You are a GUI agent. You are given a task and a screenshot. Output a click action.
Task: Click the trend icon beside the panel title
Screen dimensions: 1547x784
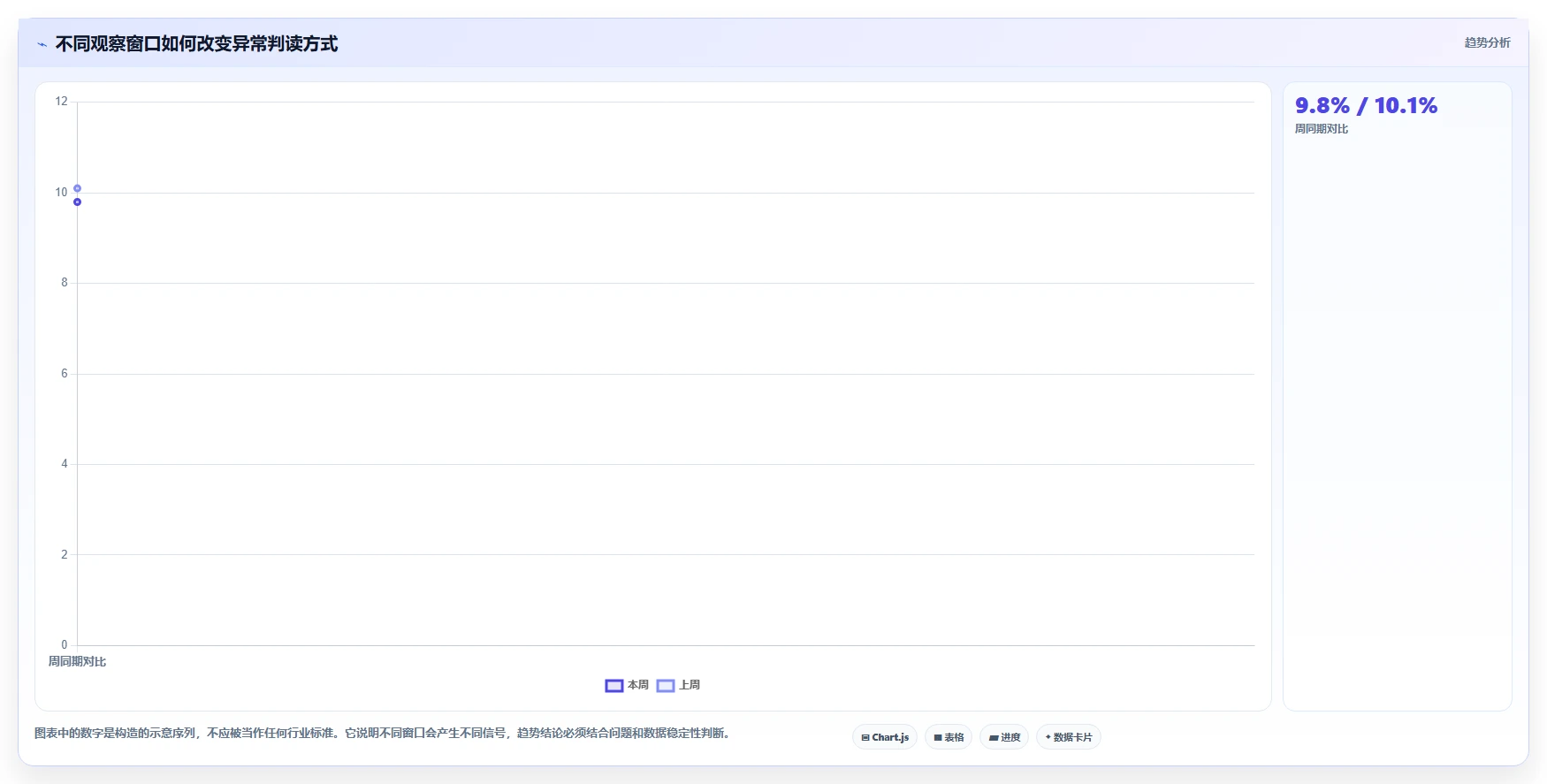click(x=42, y=44)
